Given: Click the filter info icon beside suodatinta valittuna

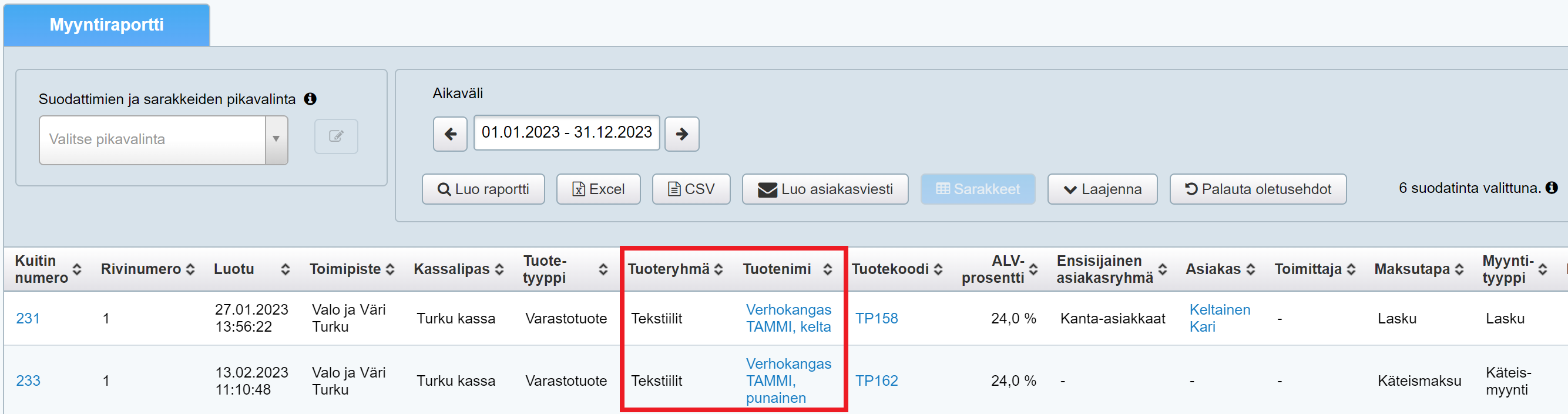Looking at the screenshot, I should (1552, 188).
